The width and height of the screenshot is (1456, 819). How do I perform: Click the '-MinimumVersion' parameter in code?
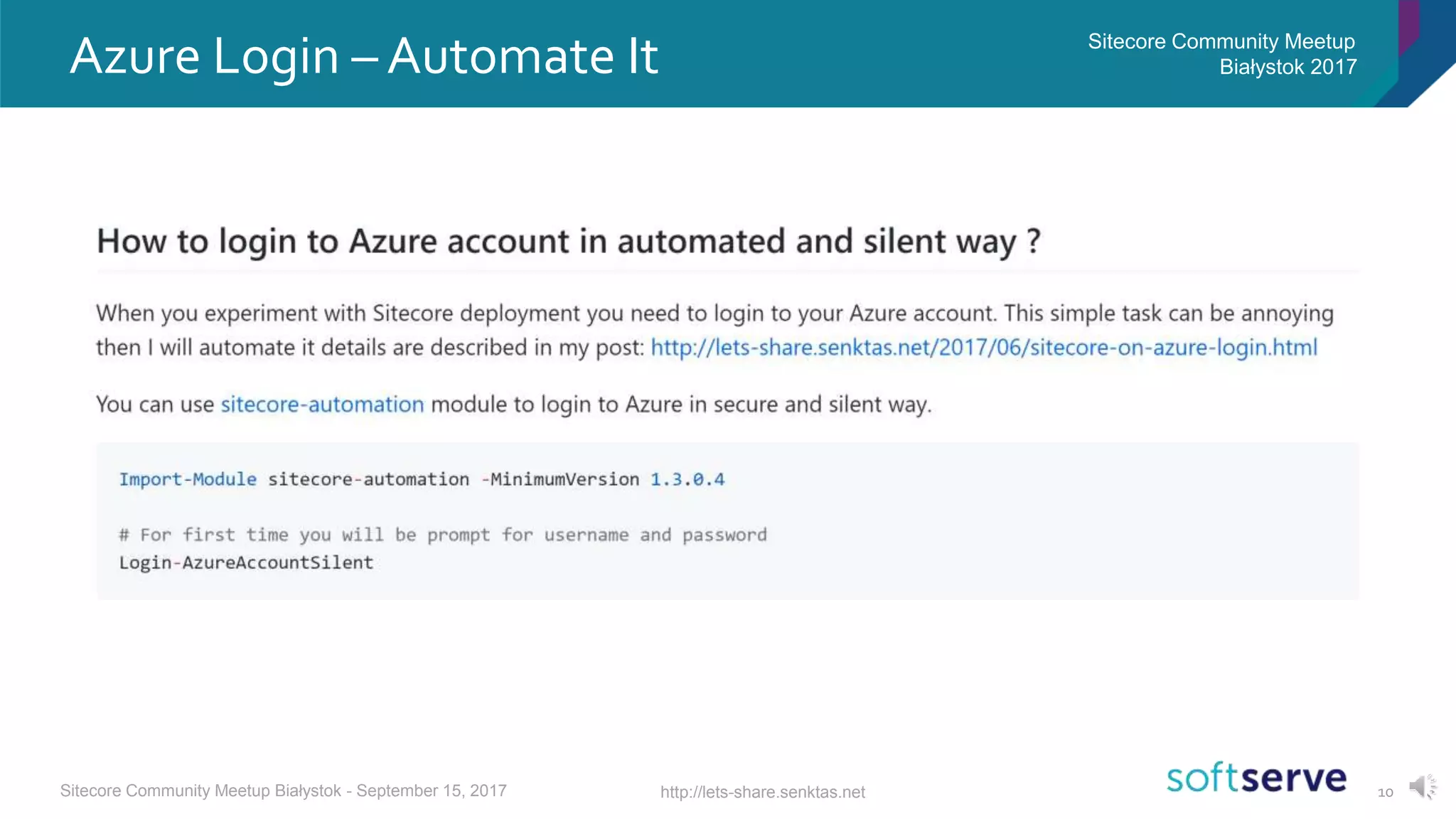click(560, 479)
